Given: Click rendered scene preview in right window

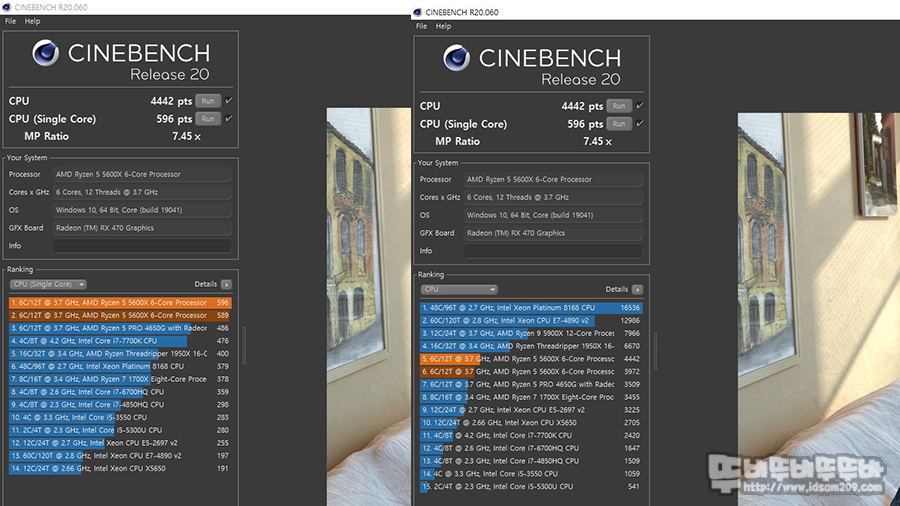Looking at the screenshot, I should [x=818, y=309].
